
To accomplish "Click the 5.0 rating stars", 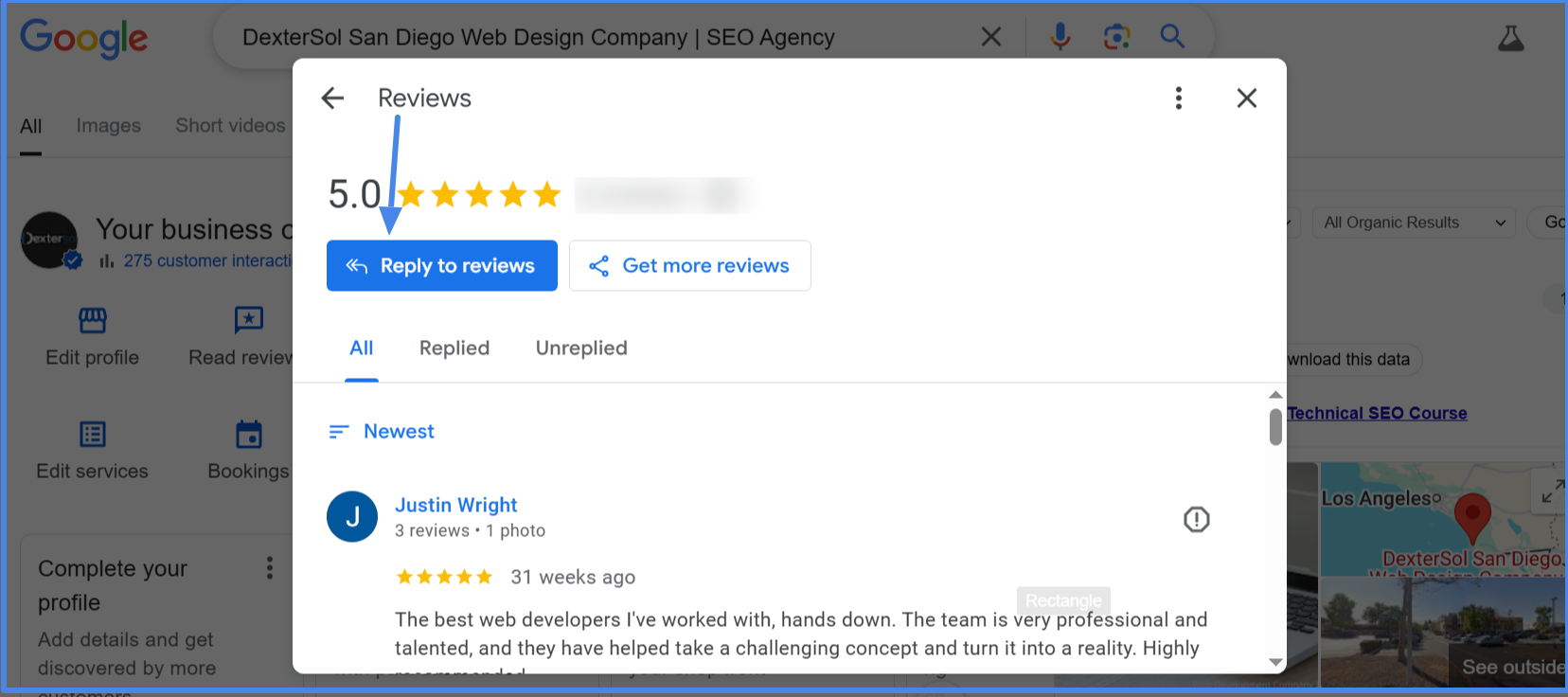I will click(479, 195).
